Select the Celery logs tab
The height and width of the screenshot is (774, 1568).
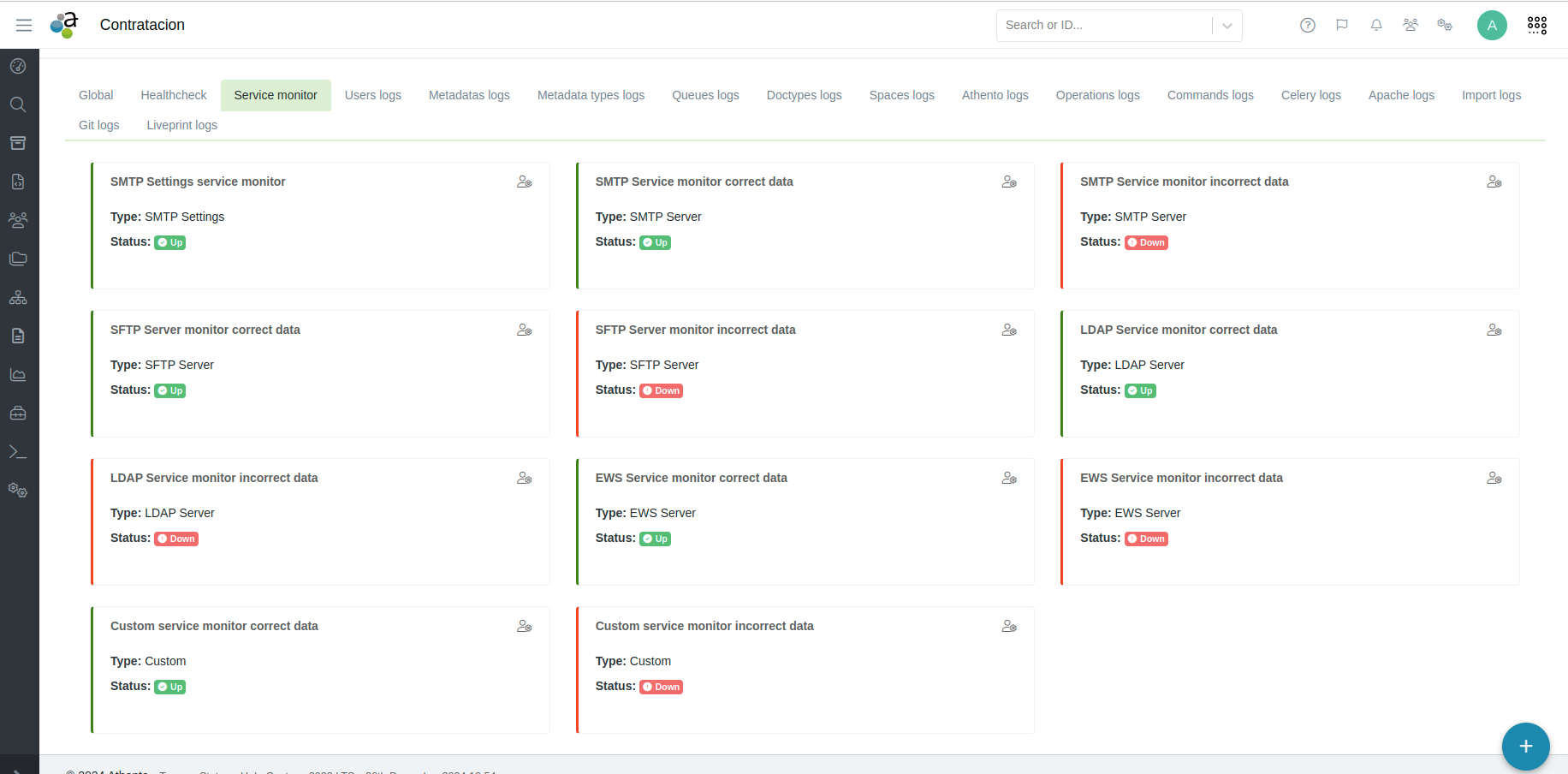pos(1310,95)
